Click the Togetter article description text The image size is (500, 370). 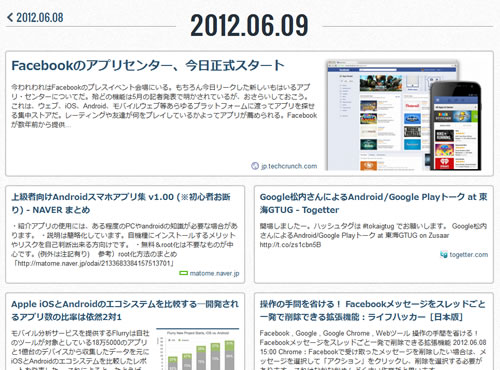(x=373, y=235)
